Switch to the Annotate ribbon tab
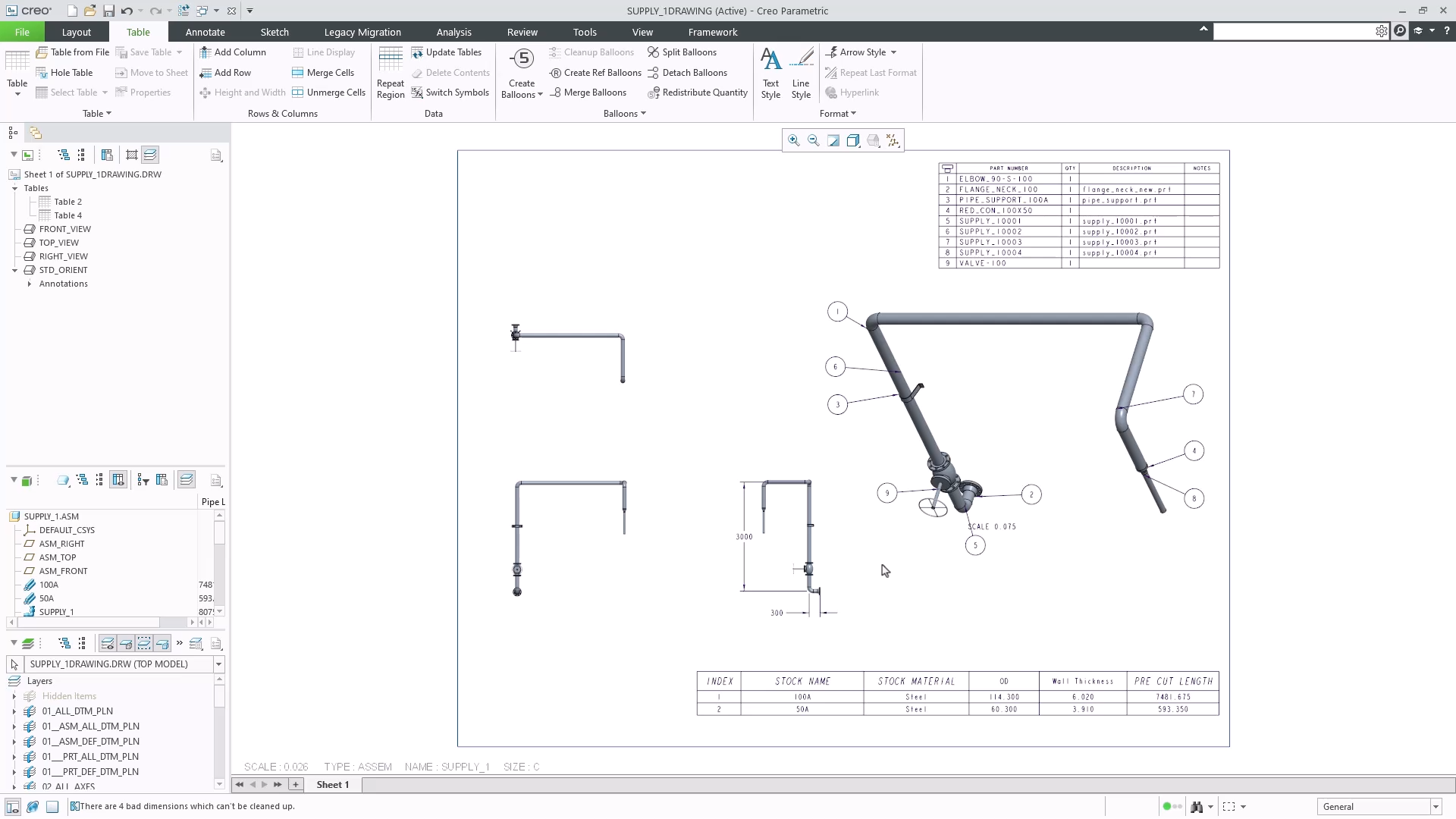This screenshot has height=819, width=1456. point(205,32)
